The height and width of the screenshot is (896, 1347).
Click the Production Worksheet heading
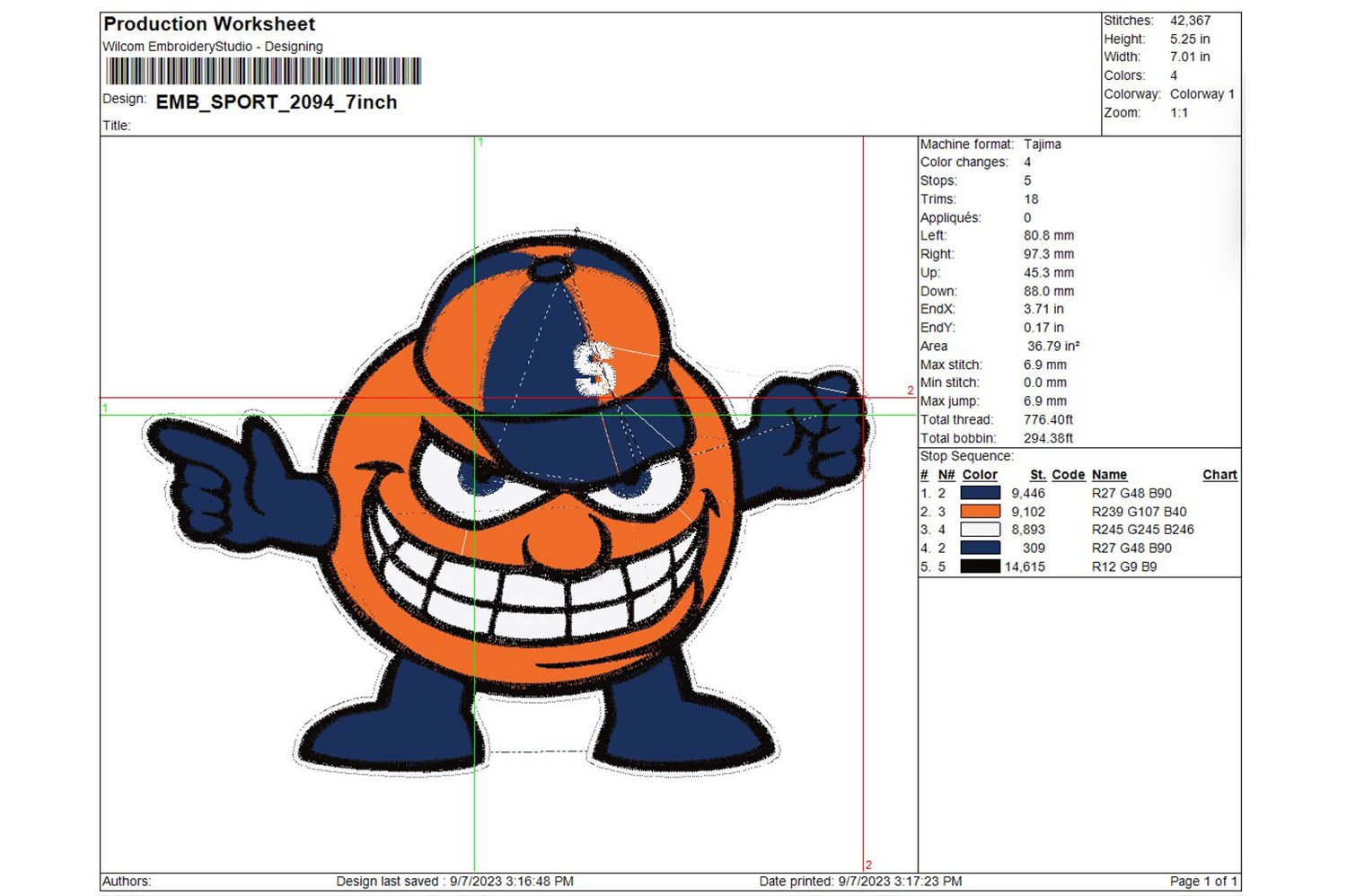[x=209, y=24]
